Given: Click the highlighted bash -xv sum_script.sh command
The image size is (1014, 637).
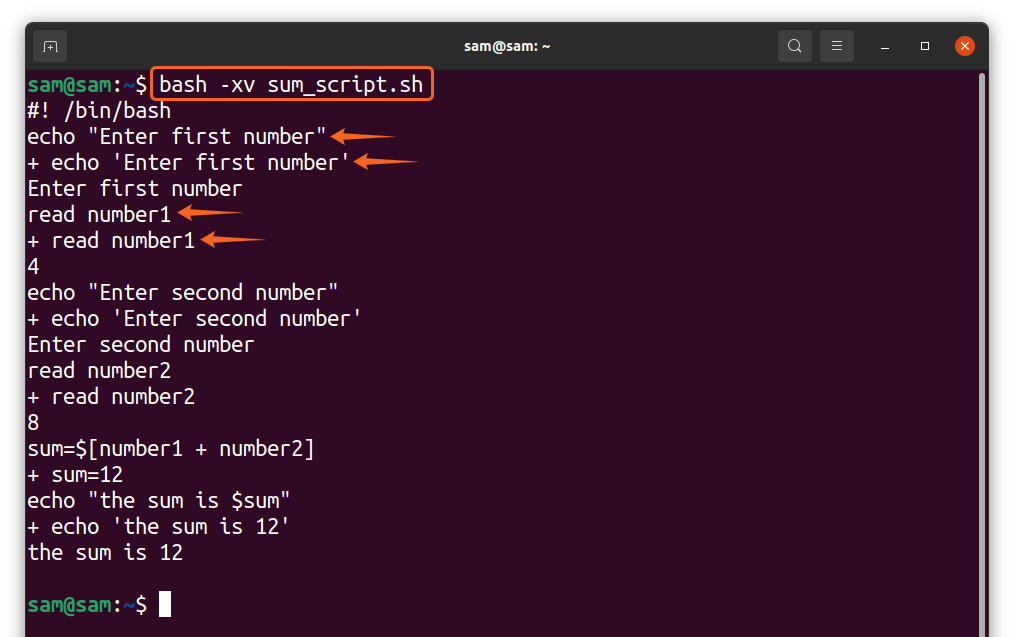Looking at the screenshot, I should click(291, 85).
